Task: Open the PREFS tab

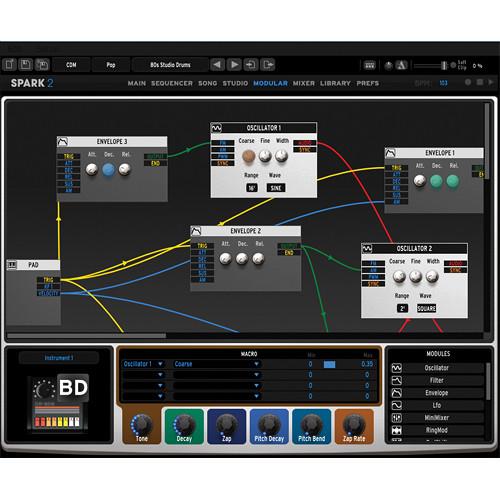Action: click(368, 83)
